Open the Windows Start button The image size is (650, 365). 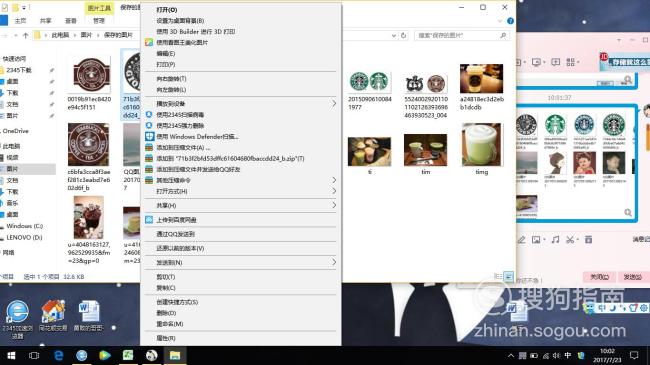click(x=11, y=355)
